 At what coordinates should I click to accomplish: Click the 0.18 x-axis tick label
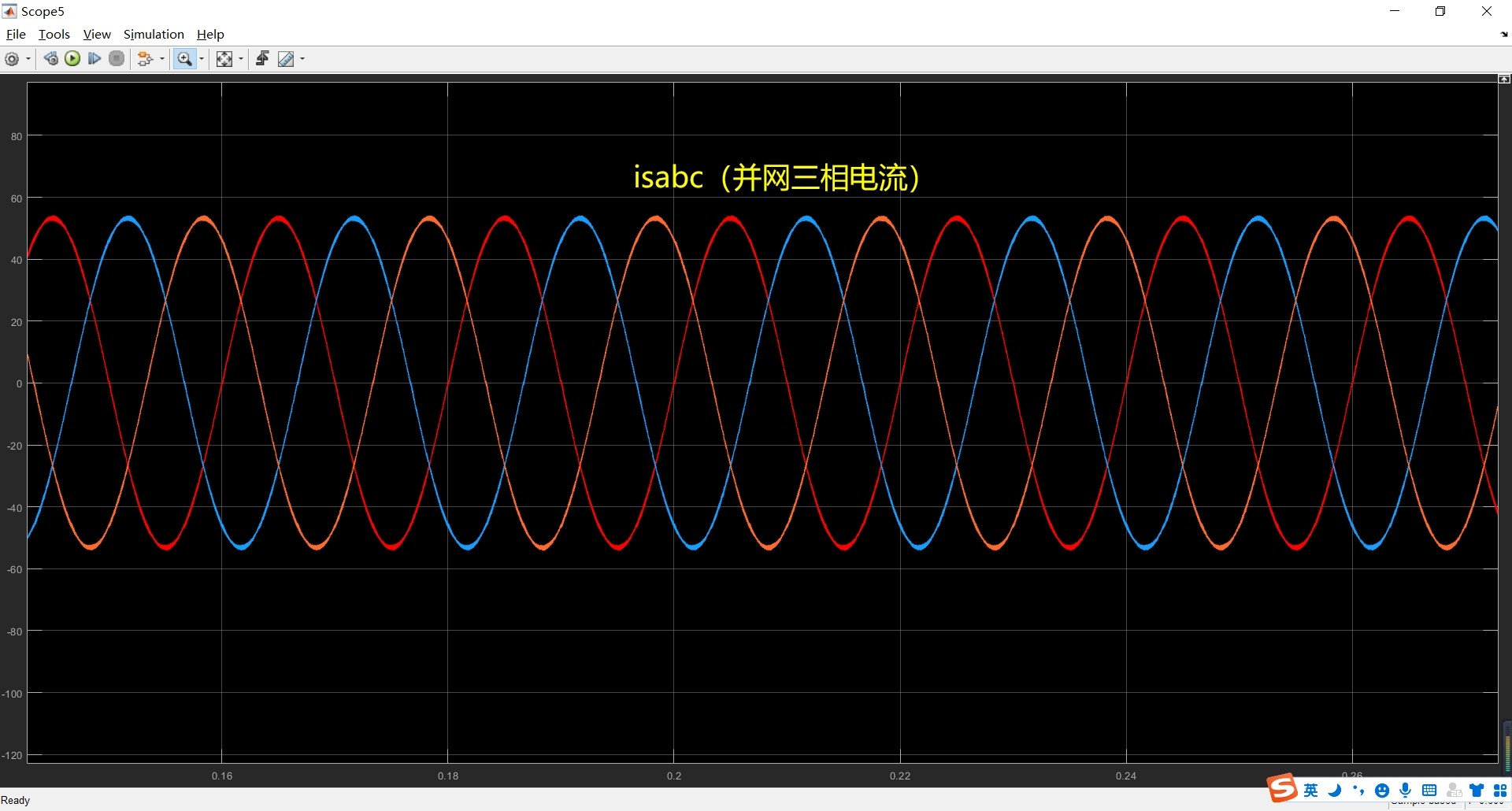point(448,776)
